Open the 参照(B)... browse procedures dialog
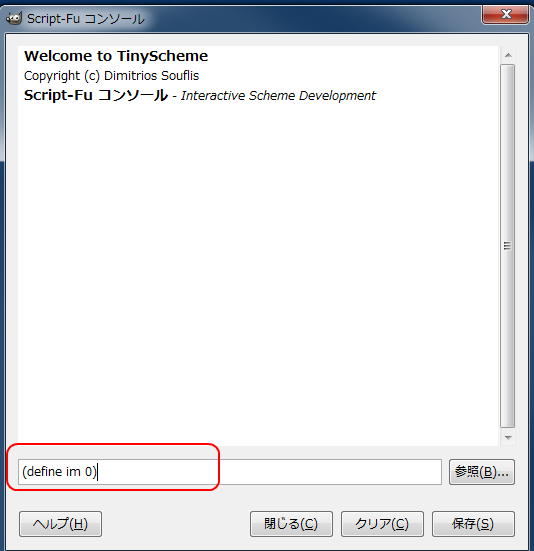The height and width of the screenshot is (551, 534). coord(482,472)
